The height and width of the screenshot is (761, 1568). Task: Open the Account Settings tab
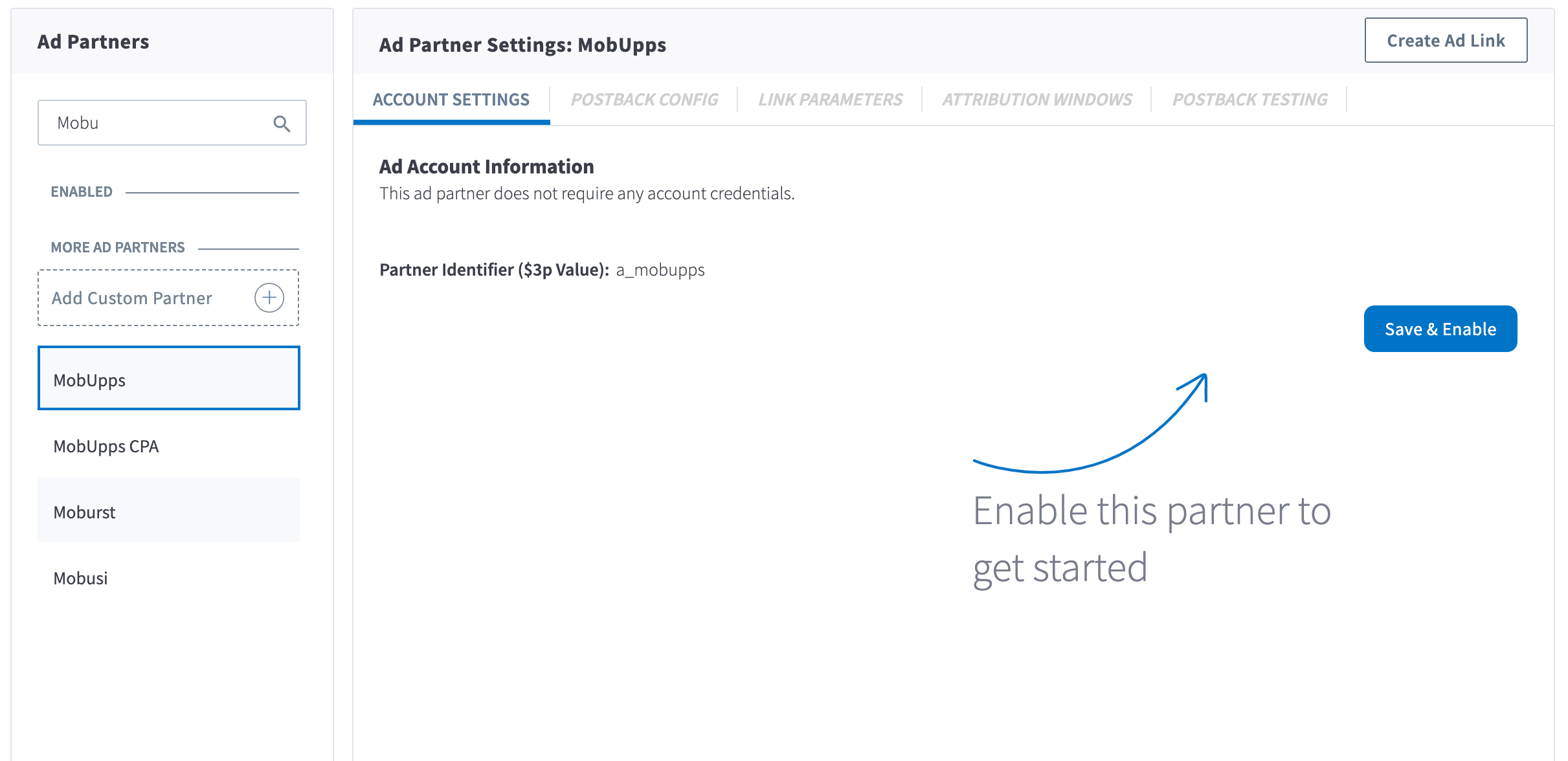451,100
